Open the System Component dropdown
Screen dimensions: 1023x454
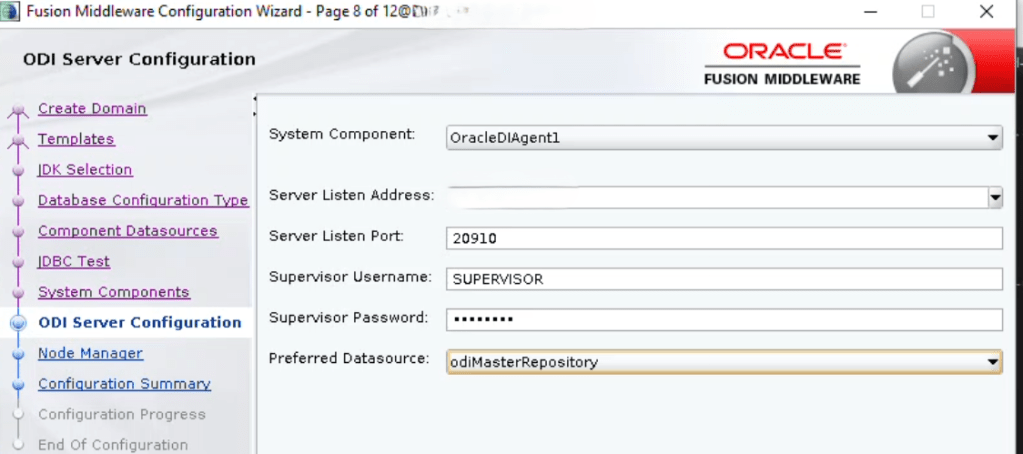coord(992,138)
